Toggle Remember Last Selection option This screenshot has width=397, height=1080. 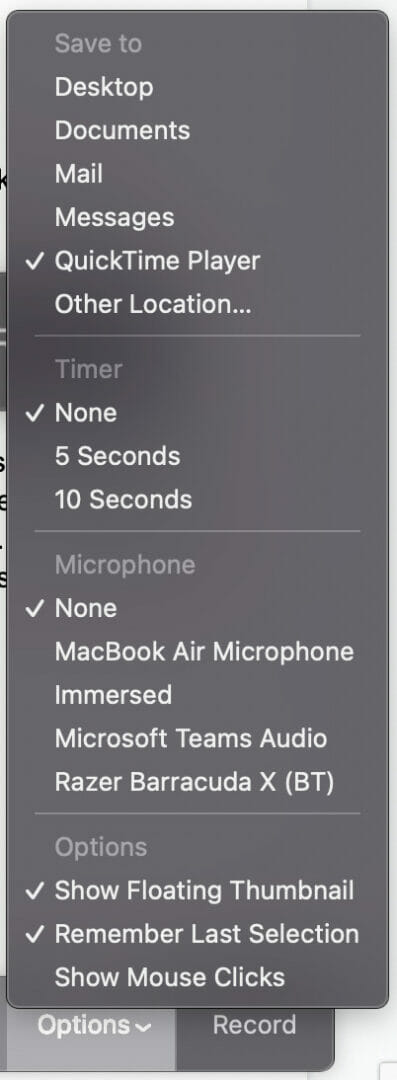(198, 935)
